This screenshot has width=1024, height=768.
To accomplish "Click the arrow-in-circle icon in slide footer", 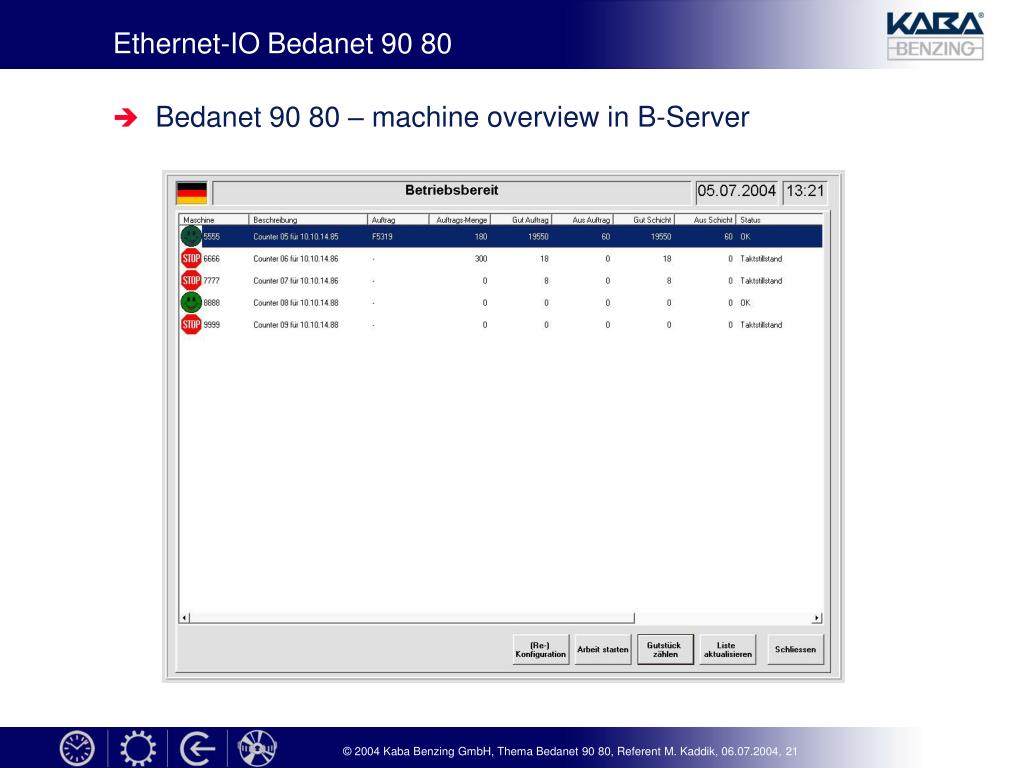I will click(197, 748).
